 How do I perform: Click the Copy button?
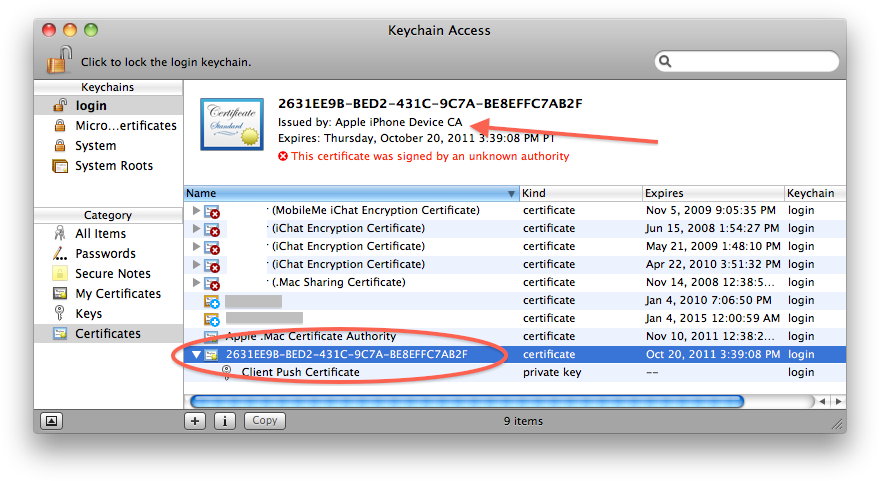(x=265, y=421)
